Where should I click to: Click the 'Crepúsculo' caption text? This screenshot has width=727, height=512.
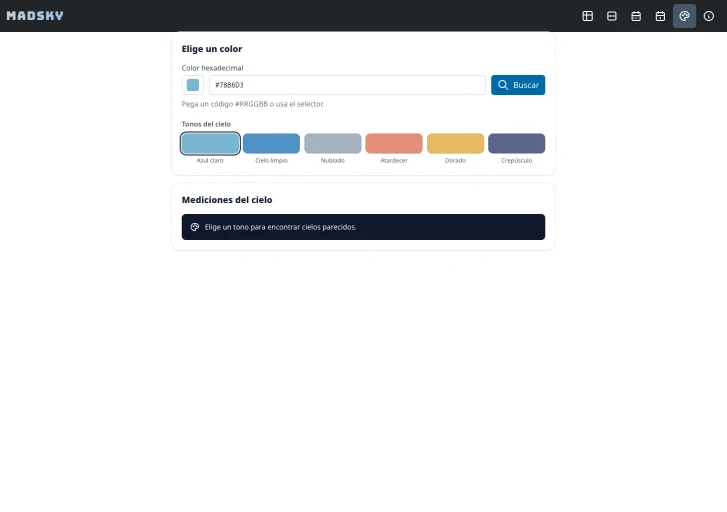point(517,160)
